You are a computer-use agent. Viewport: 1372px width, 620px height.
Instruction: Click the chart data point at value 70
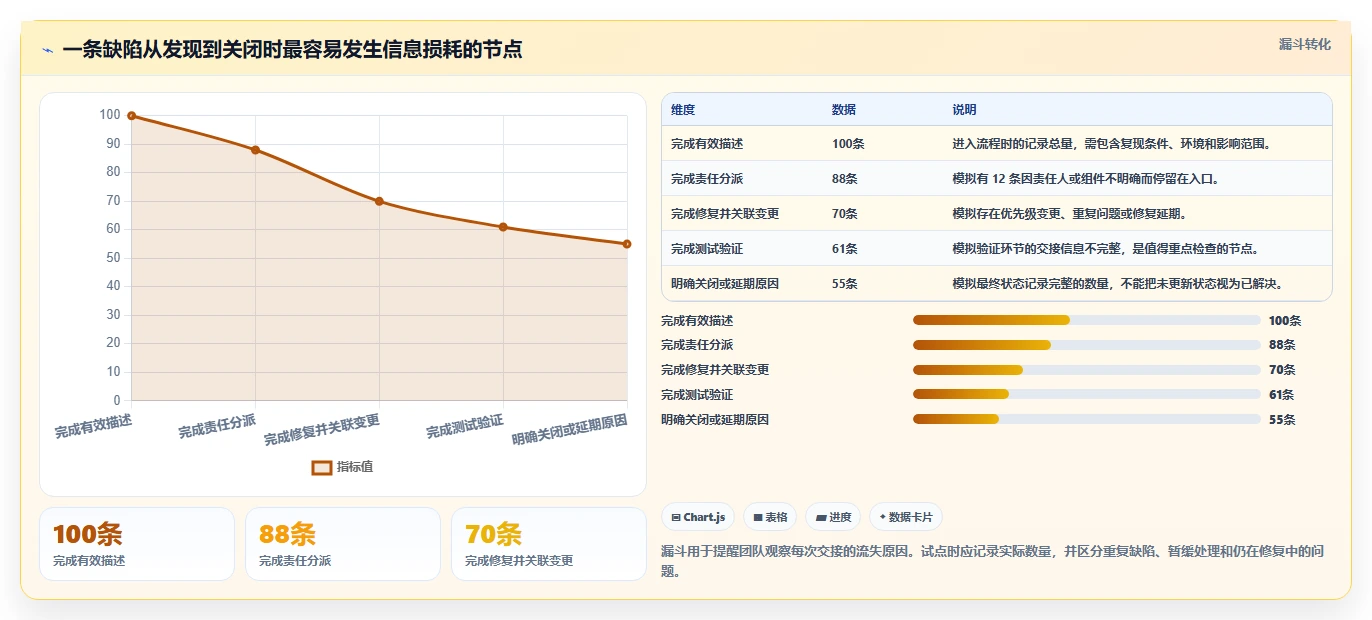click(379, 201)
